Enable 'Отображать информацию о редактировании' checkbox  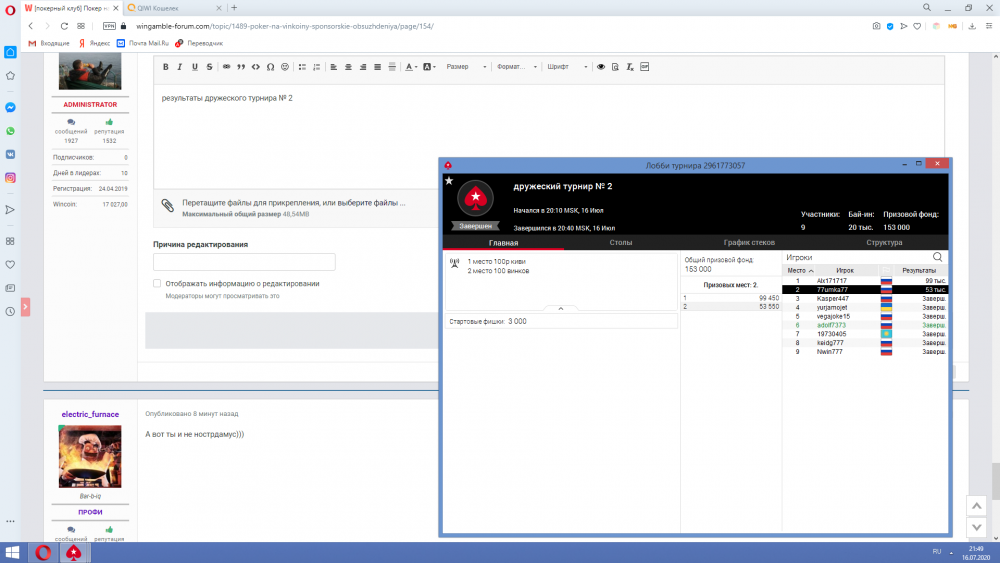point(157,283)
